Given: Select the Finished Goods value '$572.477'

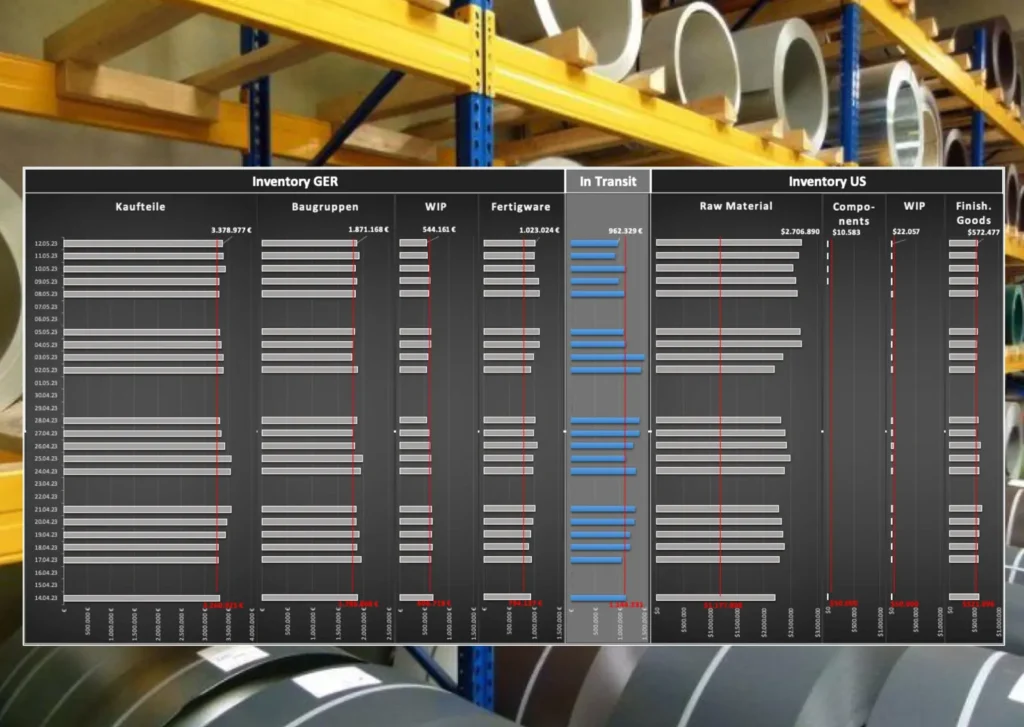Looking at the screenshot, I should (x=984, y=232).
